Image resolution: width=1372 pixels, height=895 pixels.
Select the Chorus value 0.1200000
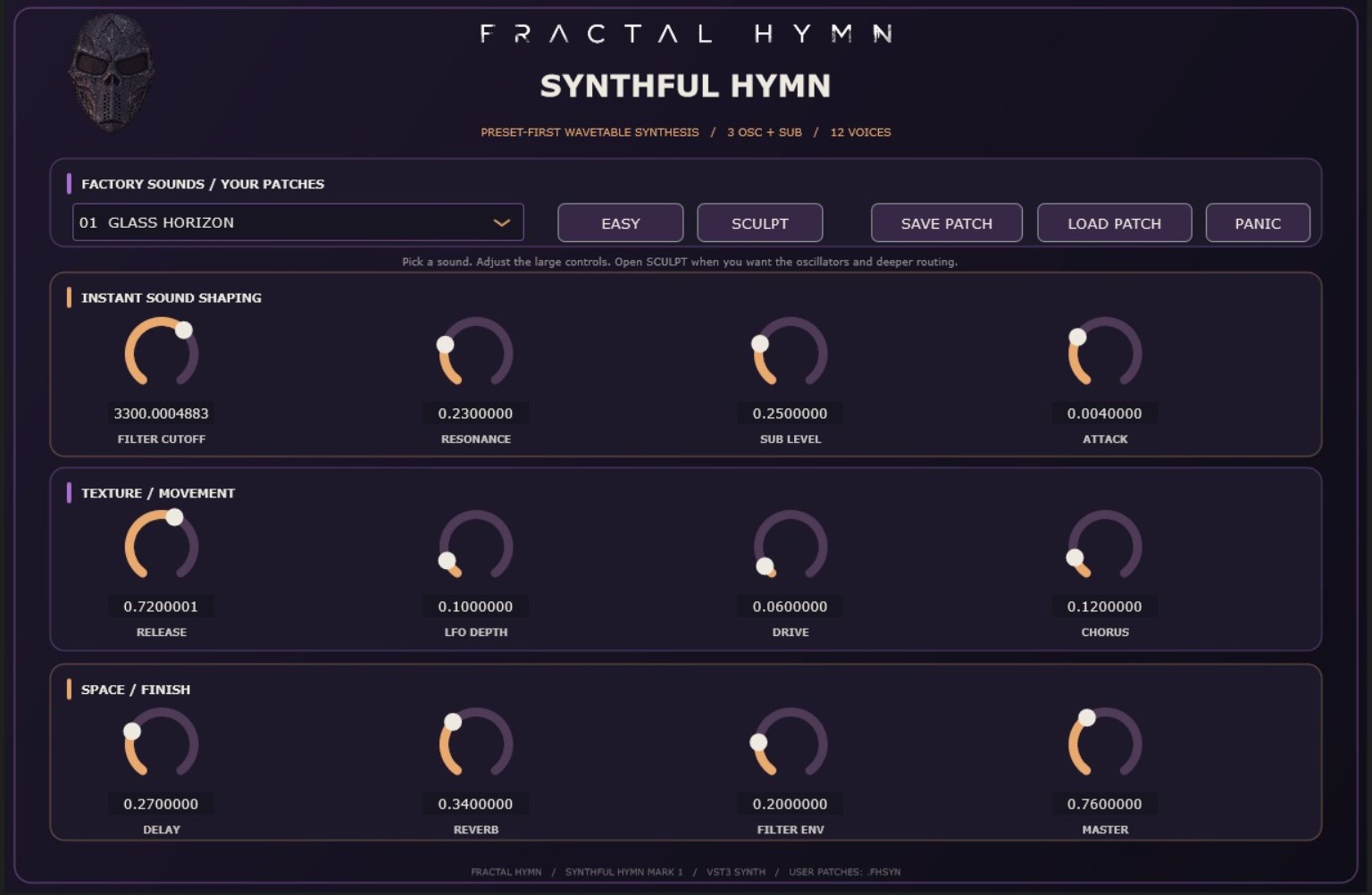(1105, 606)
